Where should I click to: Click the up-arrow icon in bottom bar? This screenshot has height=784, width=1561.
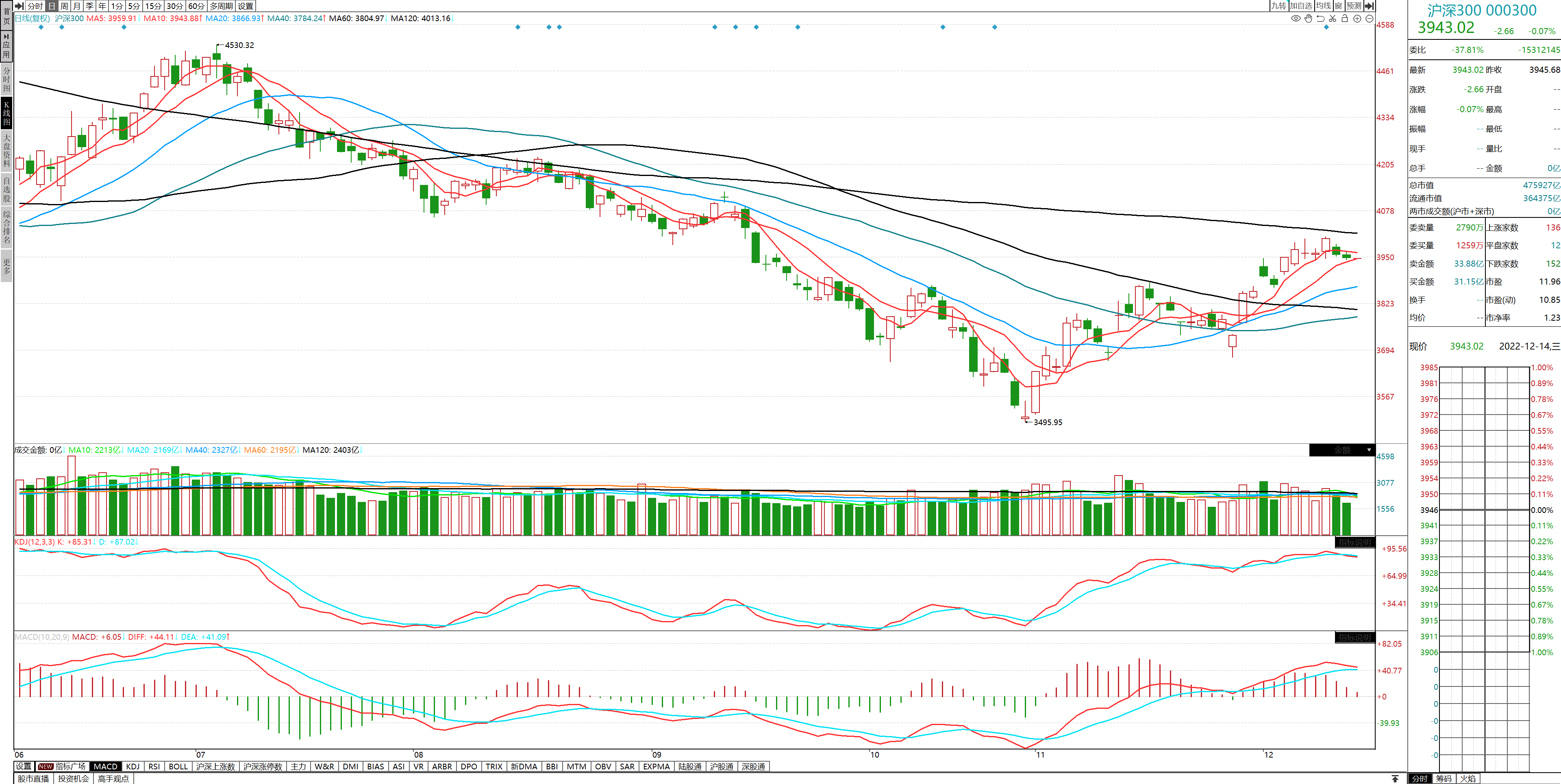(x=1395, y=779)
